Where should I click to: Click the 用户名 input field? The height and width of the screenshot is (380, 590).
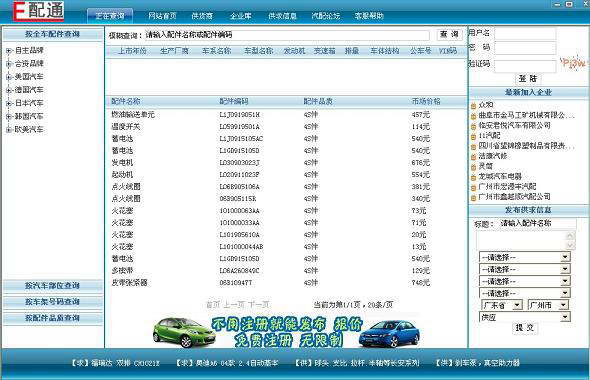(x=525, y=33)
